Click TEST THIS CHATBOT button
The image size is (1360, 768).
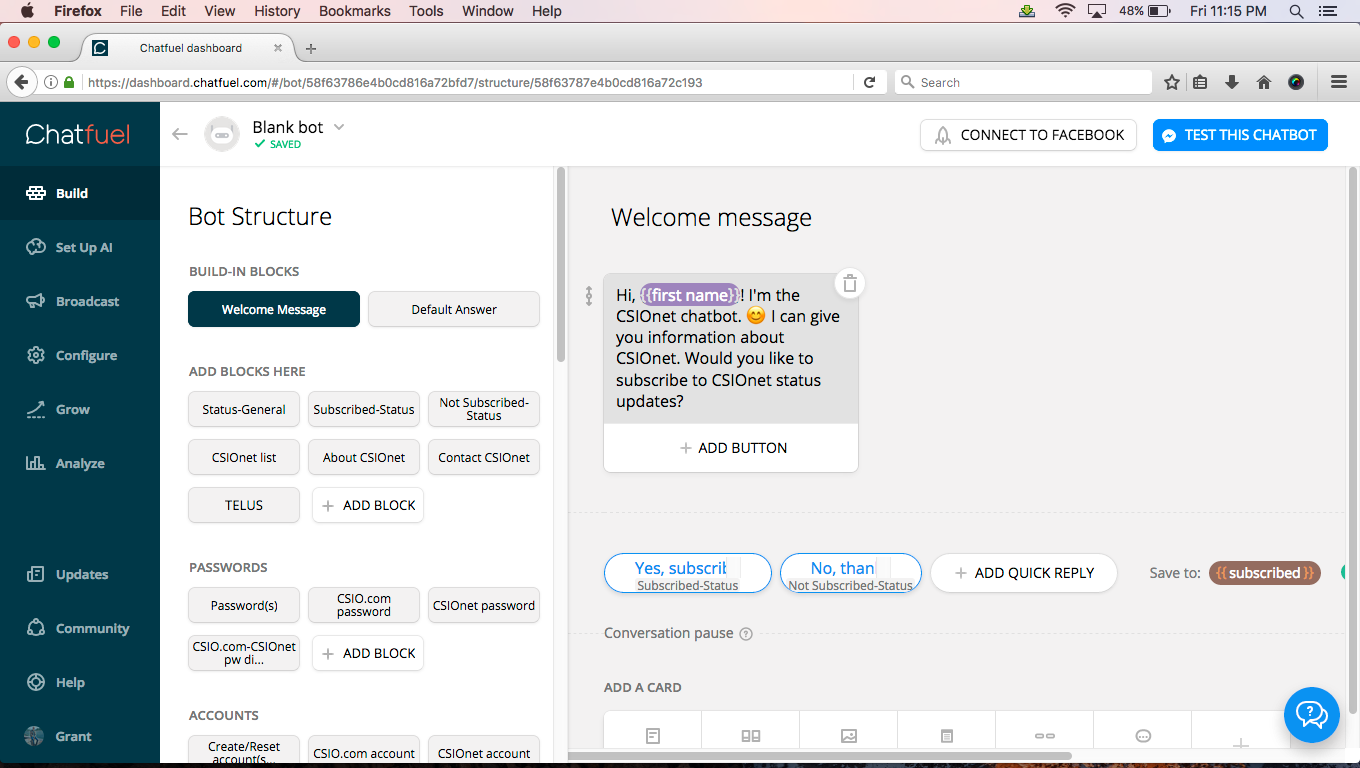tap(1240, 135)
